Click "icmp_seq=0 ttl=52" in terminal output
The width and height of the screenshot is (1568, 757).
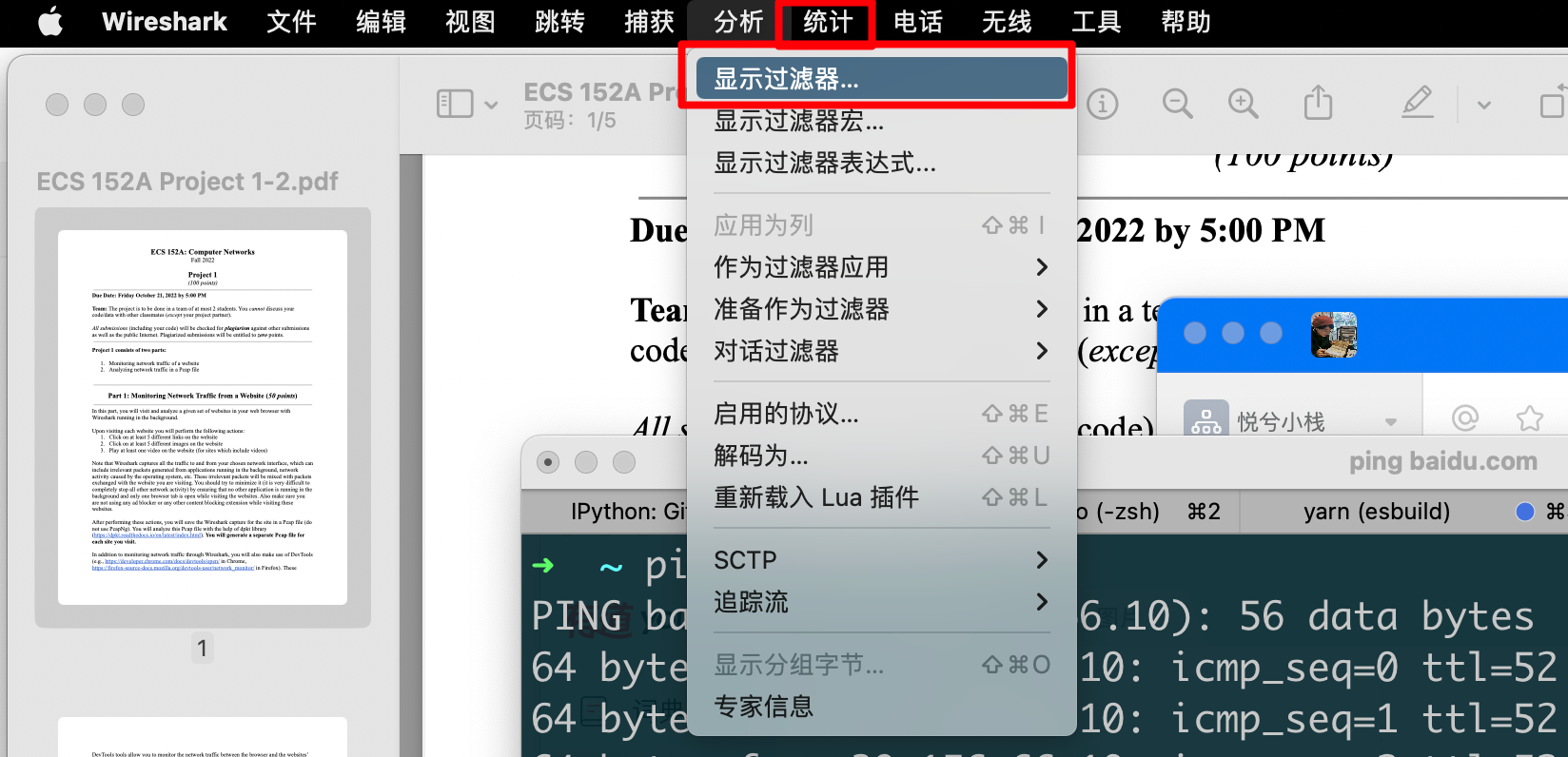coord(1365,668)
